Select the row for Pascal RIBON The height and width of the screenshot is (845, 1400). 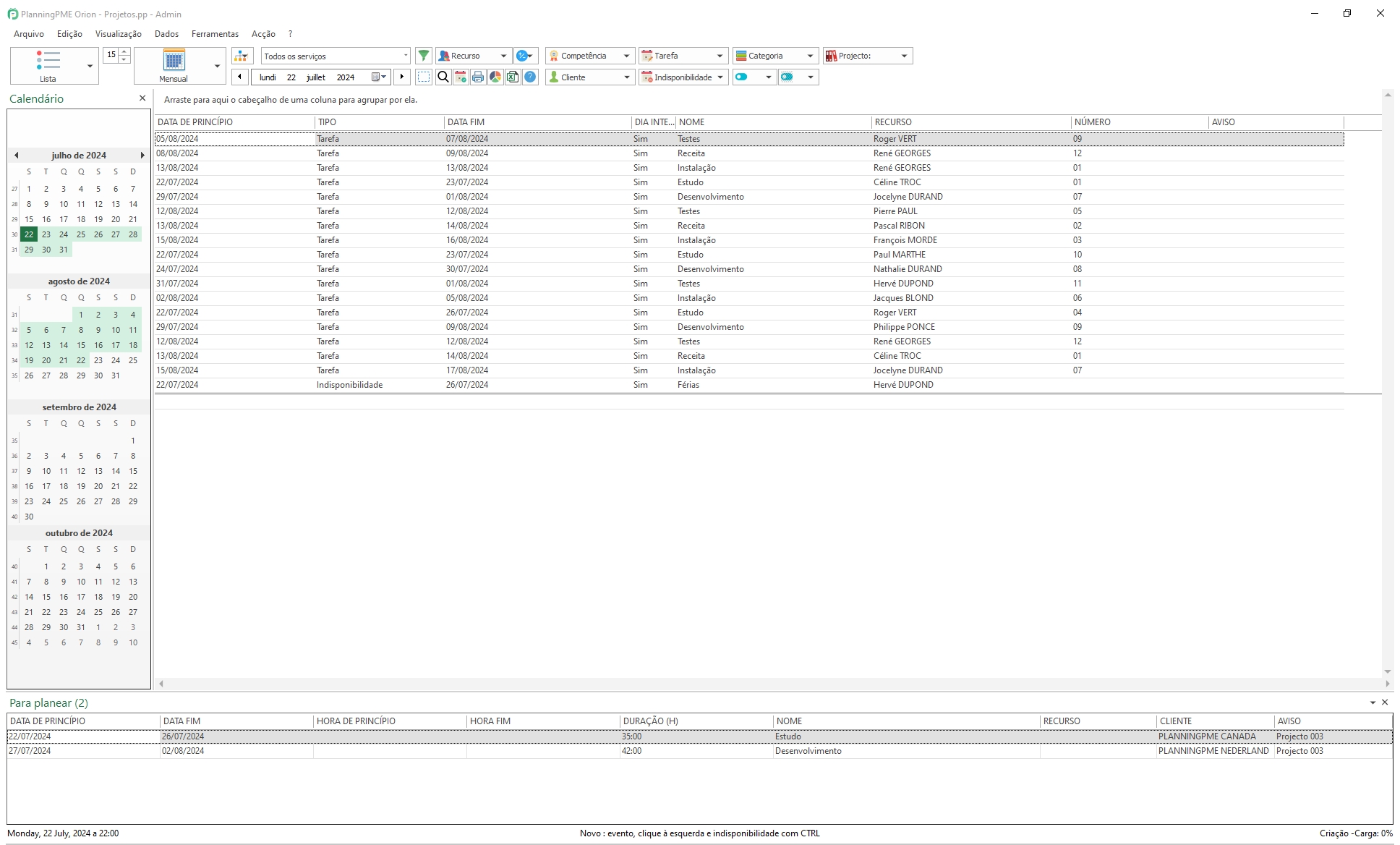click(x=749, y=226)
